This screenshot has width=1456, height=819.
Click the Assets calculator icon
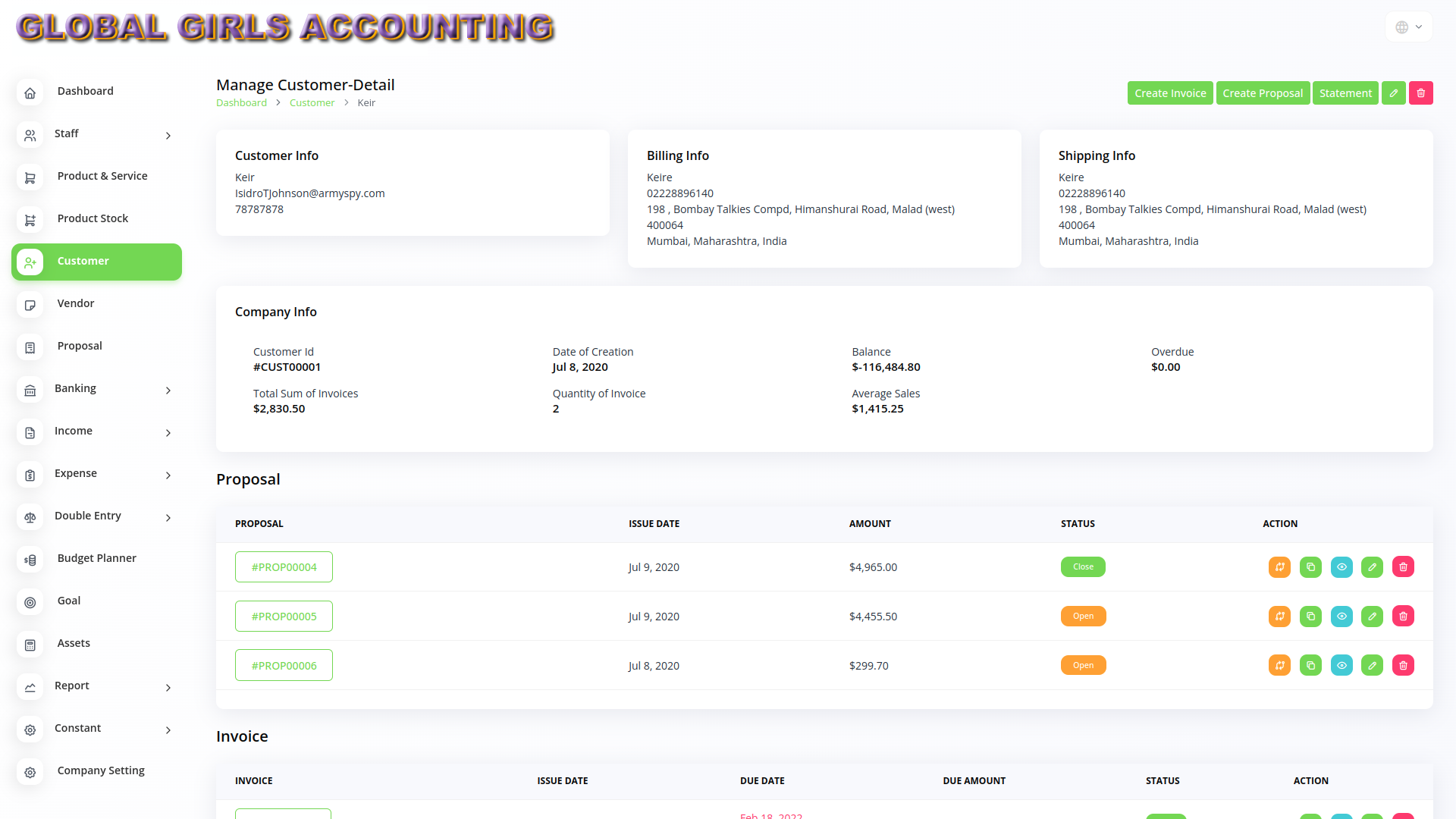pyautogui.click(x=30, y=645)
